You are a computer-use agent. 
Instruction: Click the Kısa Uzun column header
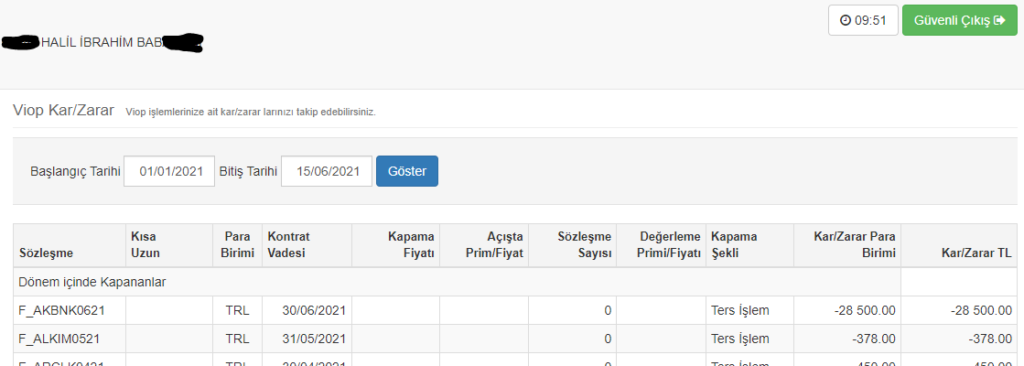pyautogui.click(x=169, y=245)
